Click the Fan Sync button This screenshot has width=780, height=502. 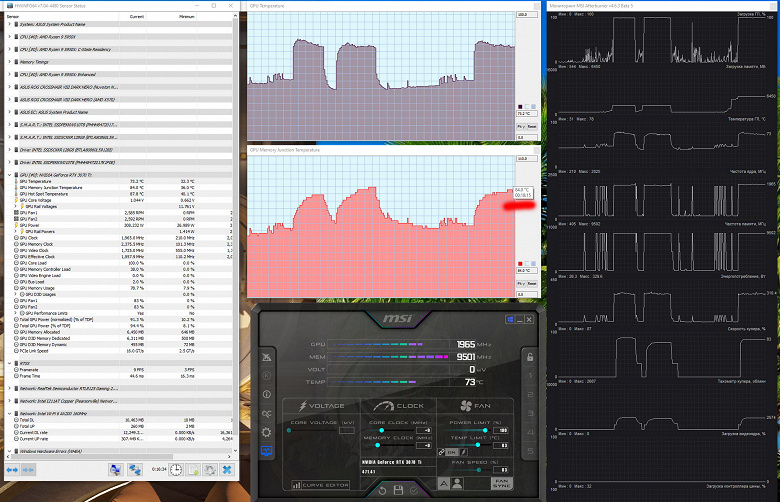tap(501, 483)
